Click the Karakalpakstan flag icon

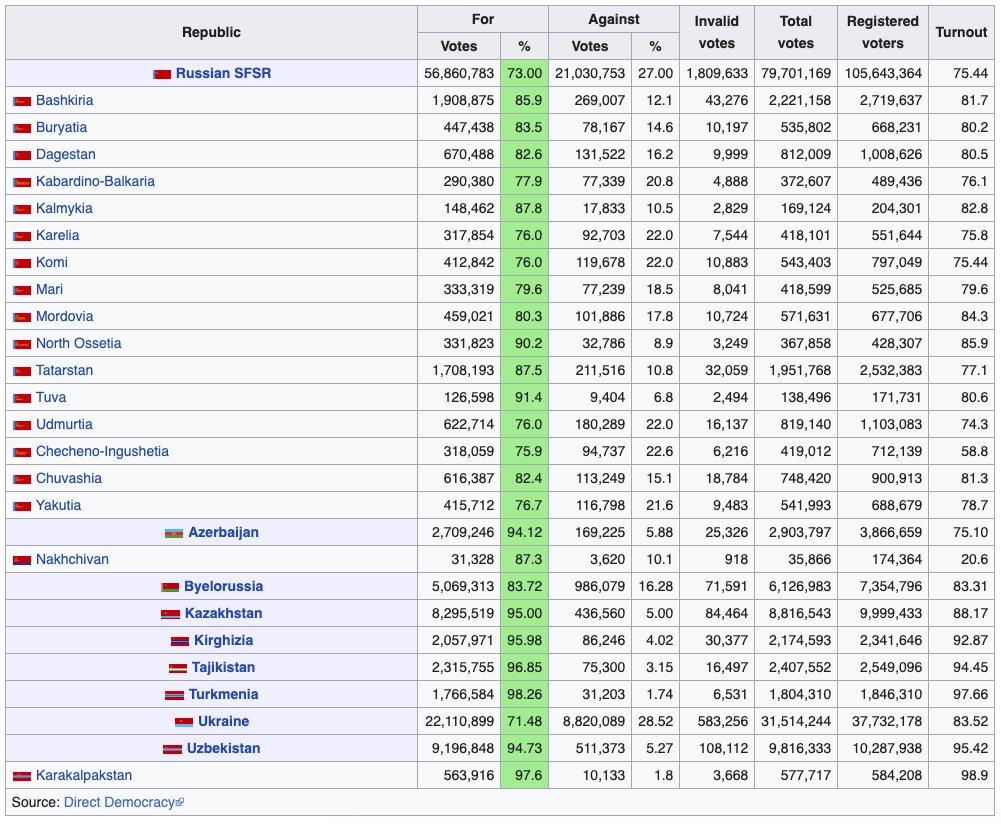point(22,776)
